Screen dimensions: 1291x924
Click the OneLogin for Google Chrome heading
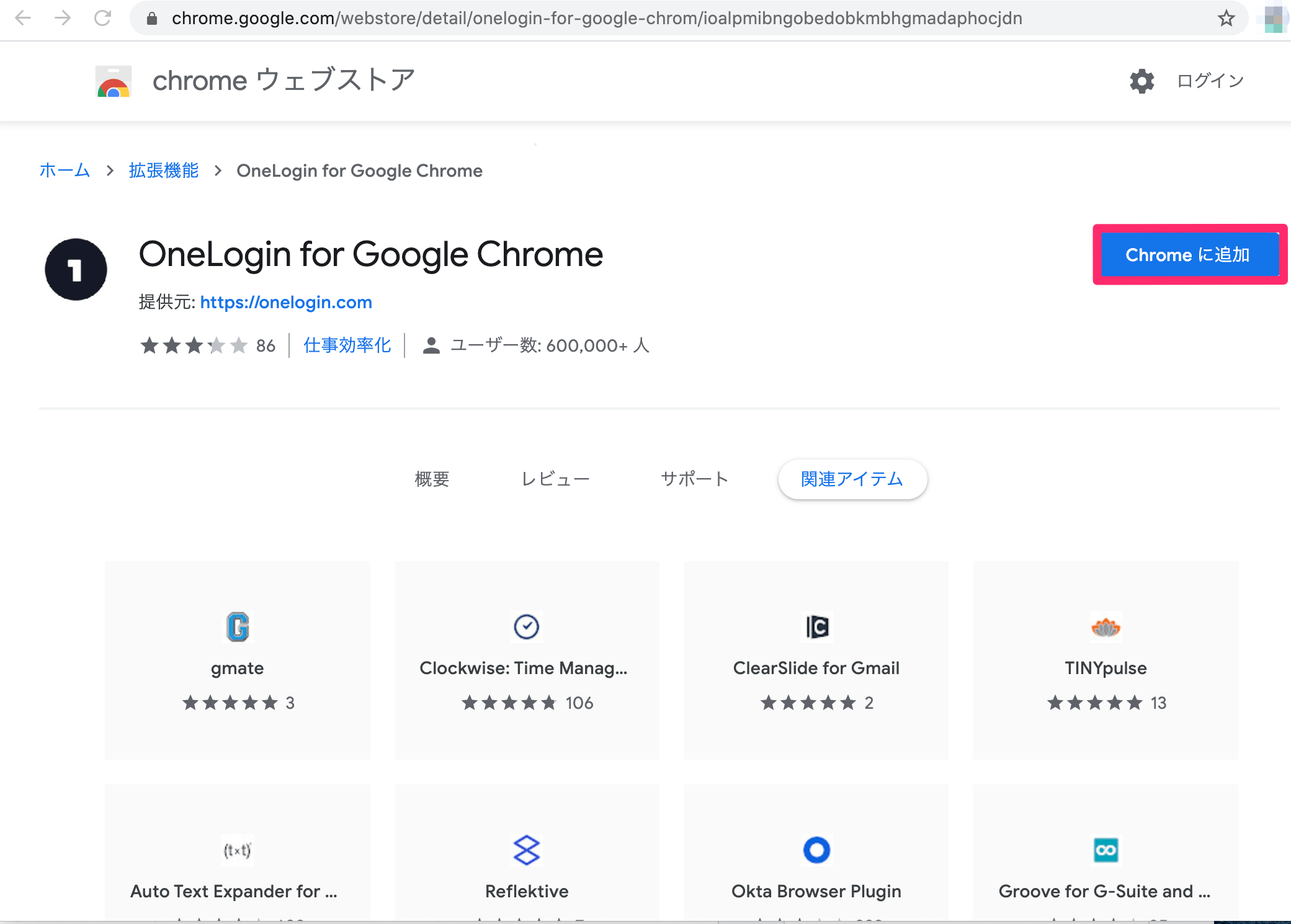coord(370,255)
